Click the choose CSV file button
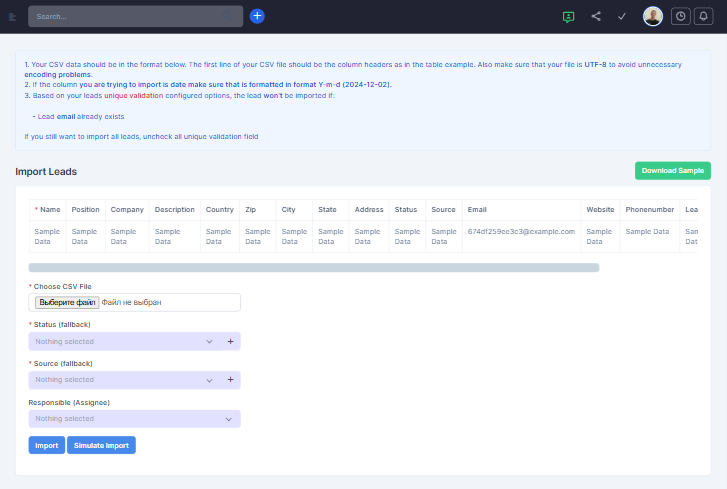727x489 pixels. tap(67, 302)
